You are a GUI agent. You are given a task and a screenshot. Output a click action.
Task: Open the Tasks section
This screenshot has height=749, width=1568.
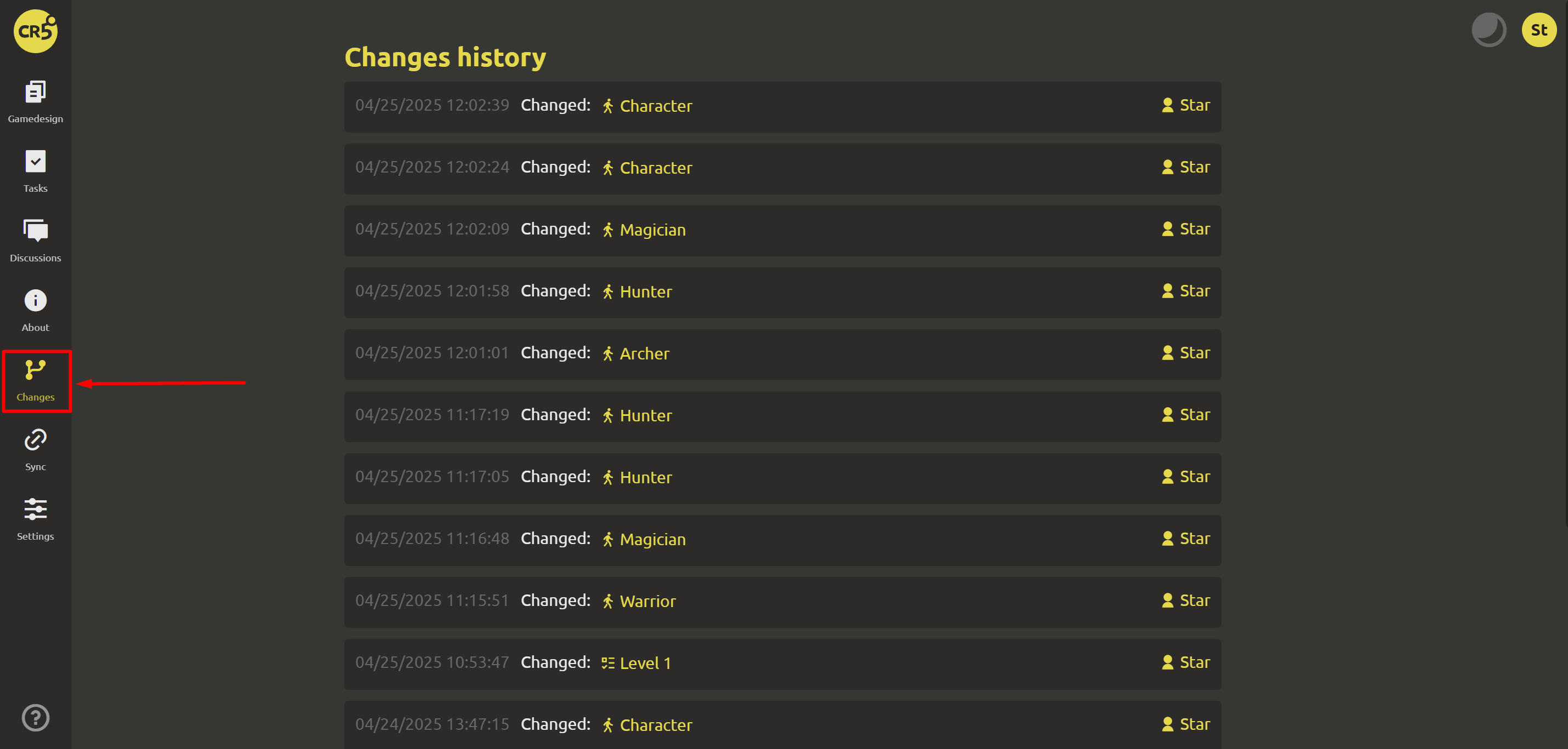click(x=35, y=171)
